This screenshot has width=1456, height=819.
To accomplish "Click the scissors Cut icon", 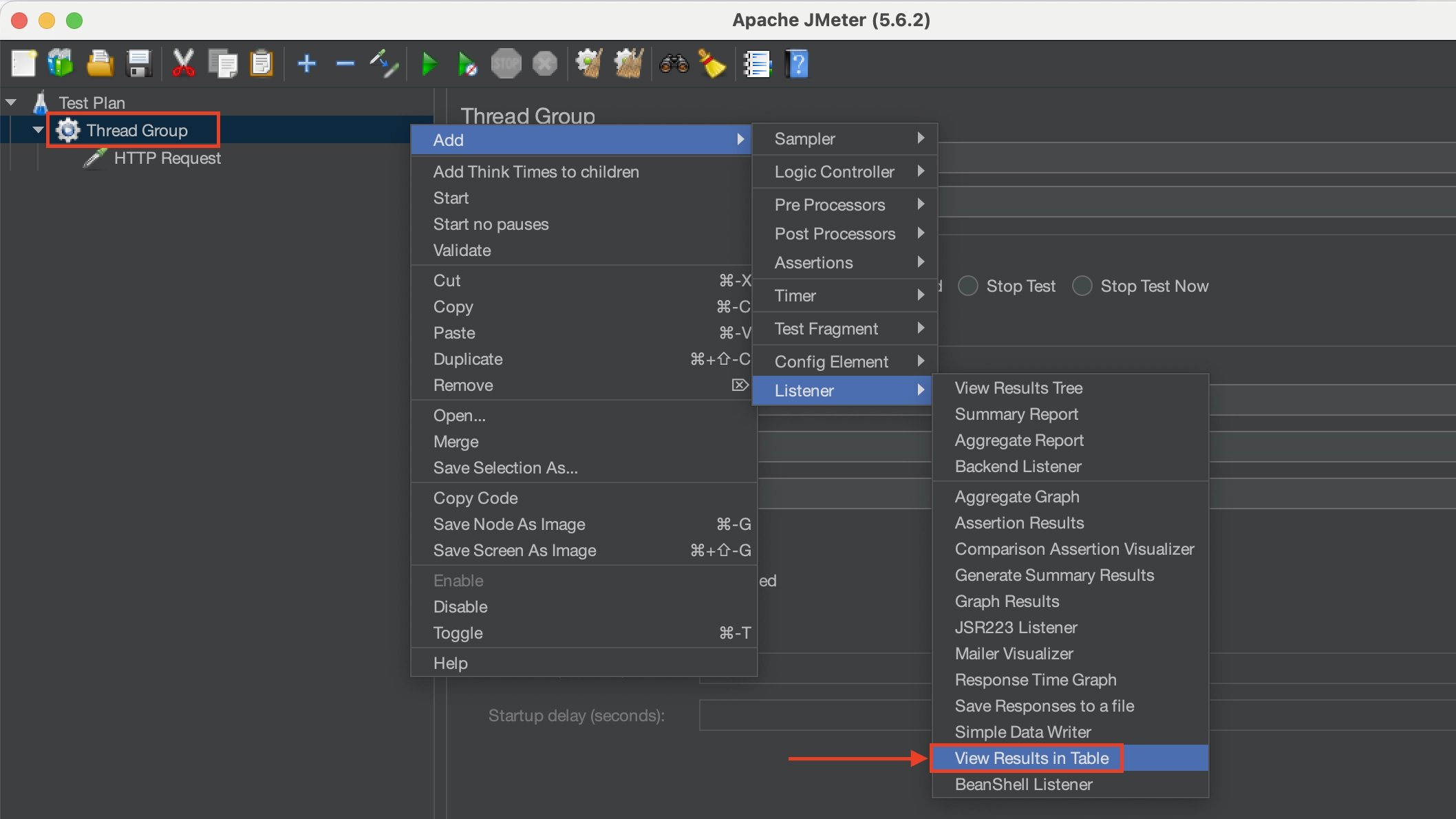I will (183, 65).
